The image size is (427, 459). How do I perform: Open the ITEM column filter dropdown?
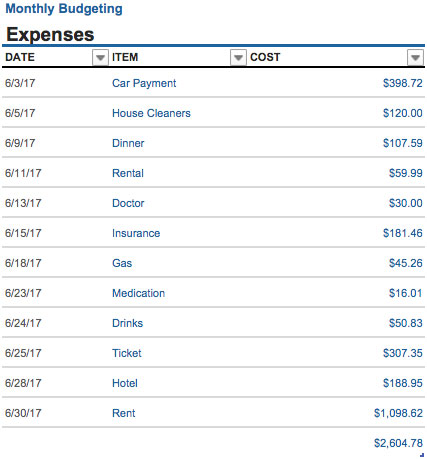[x=238, y=57]
